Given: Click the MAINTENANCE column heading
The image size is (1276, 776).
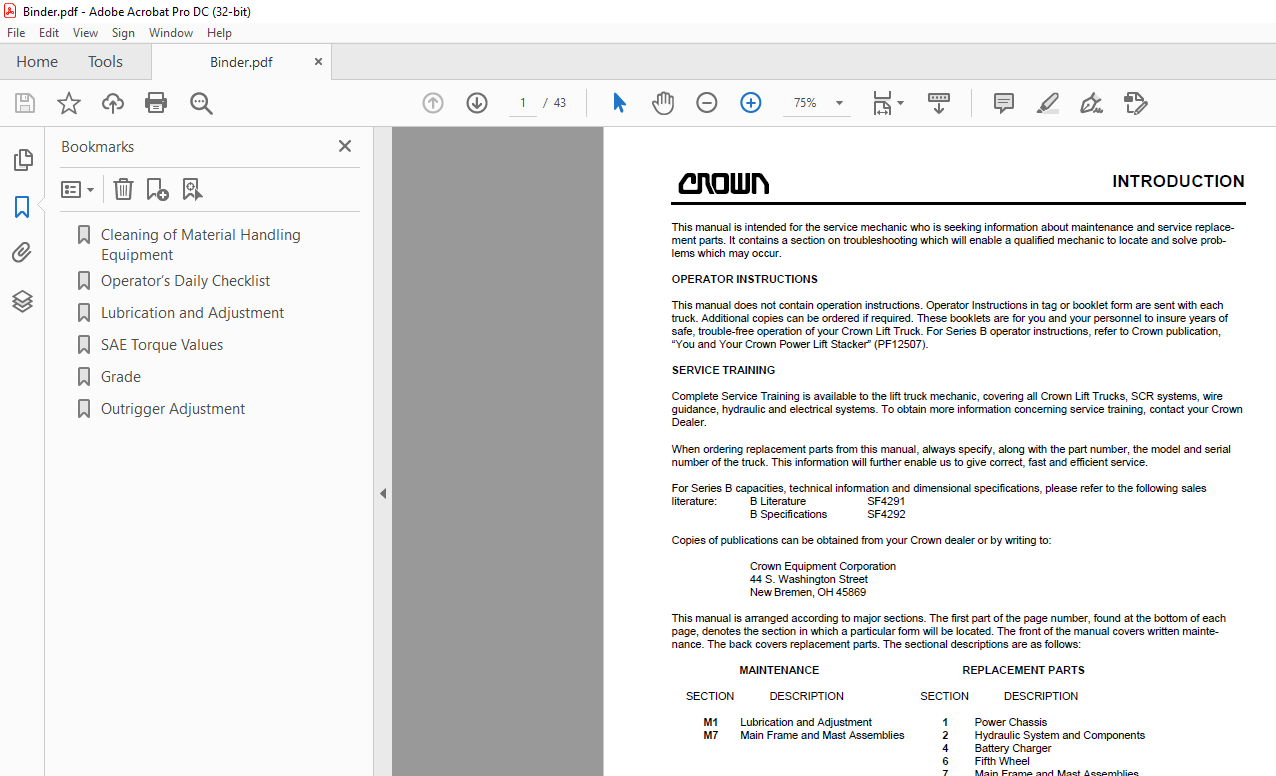Looking at the screenshot, I should 779,670.
